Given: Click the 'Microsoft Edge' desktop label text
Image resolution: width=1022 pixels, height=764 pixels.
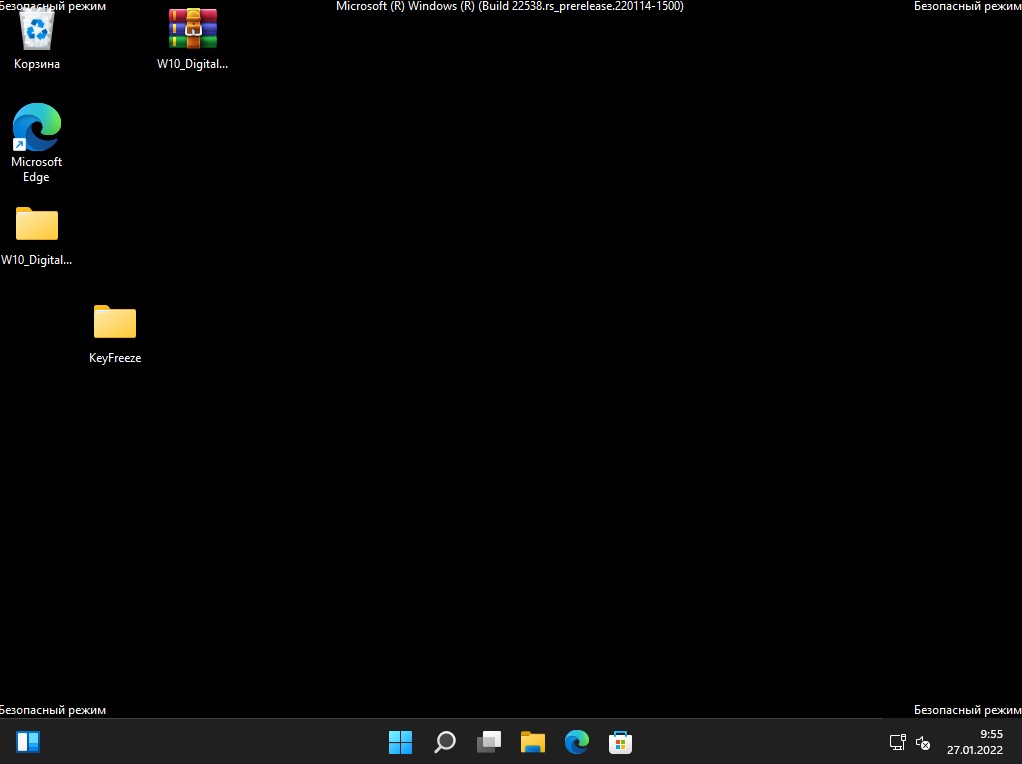Looking at the screenshot, I should [36, 169].
